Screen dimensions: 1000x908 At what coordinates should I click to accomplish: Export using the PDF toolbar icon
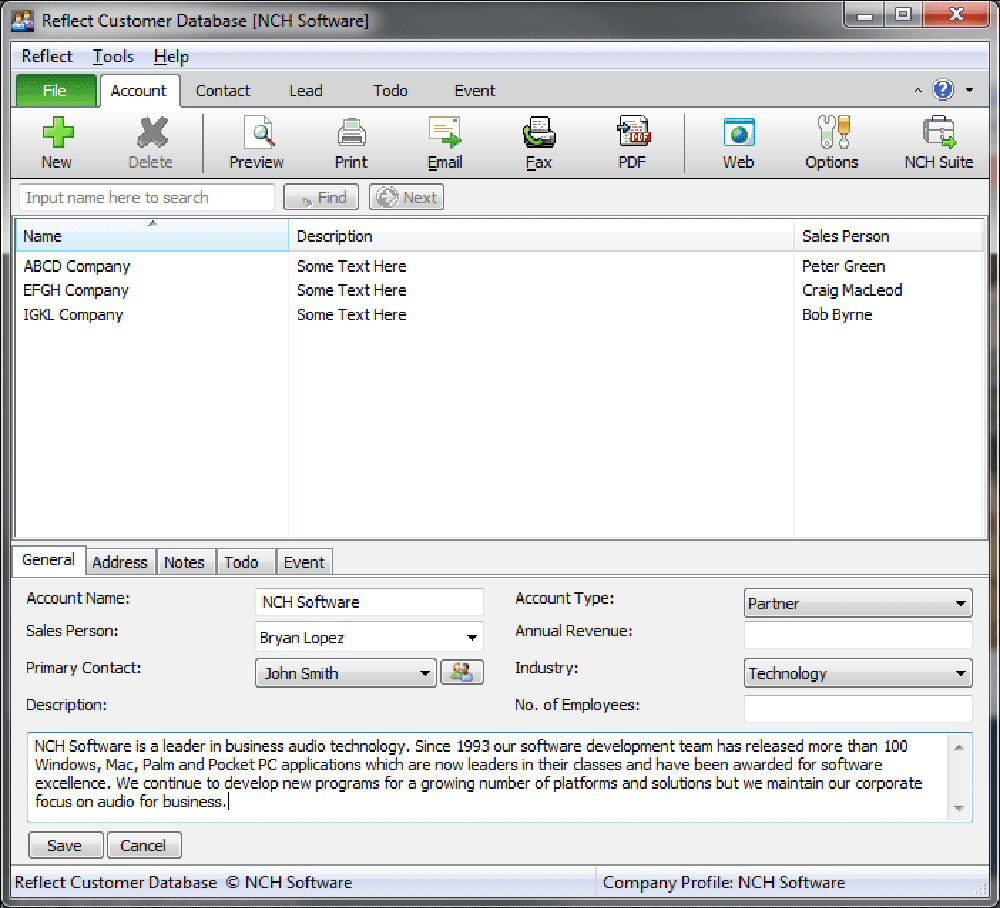[633, 143]
